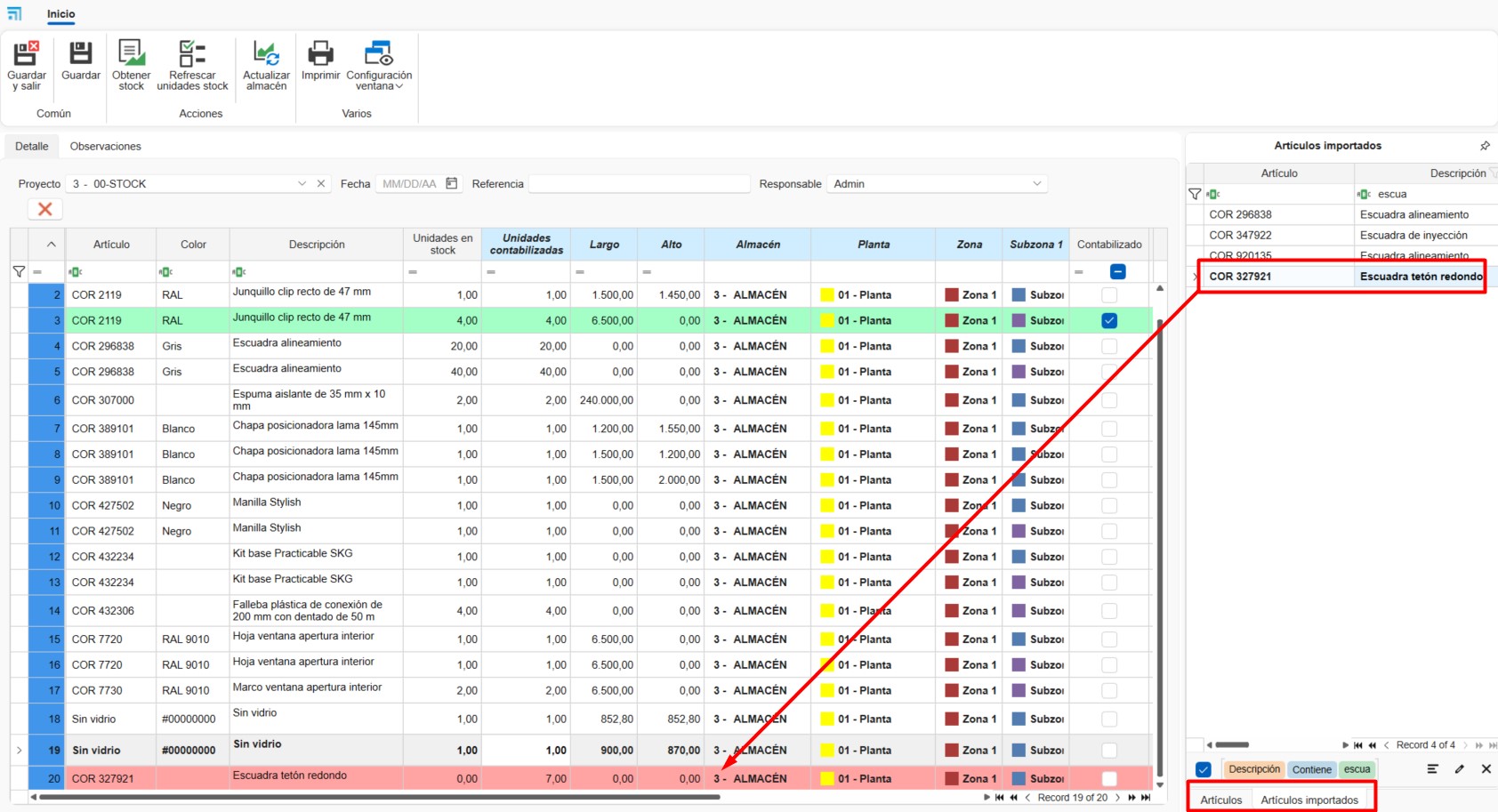Pin the Artículos importados panel

[x=1484, y=146]
